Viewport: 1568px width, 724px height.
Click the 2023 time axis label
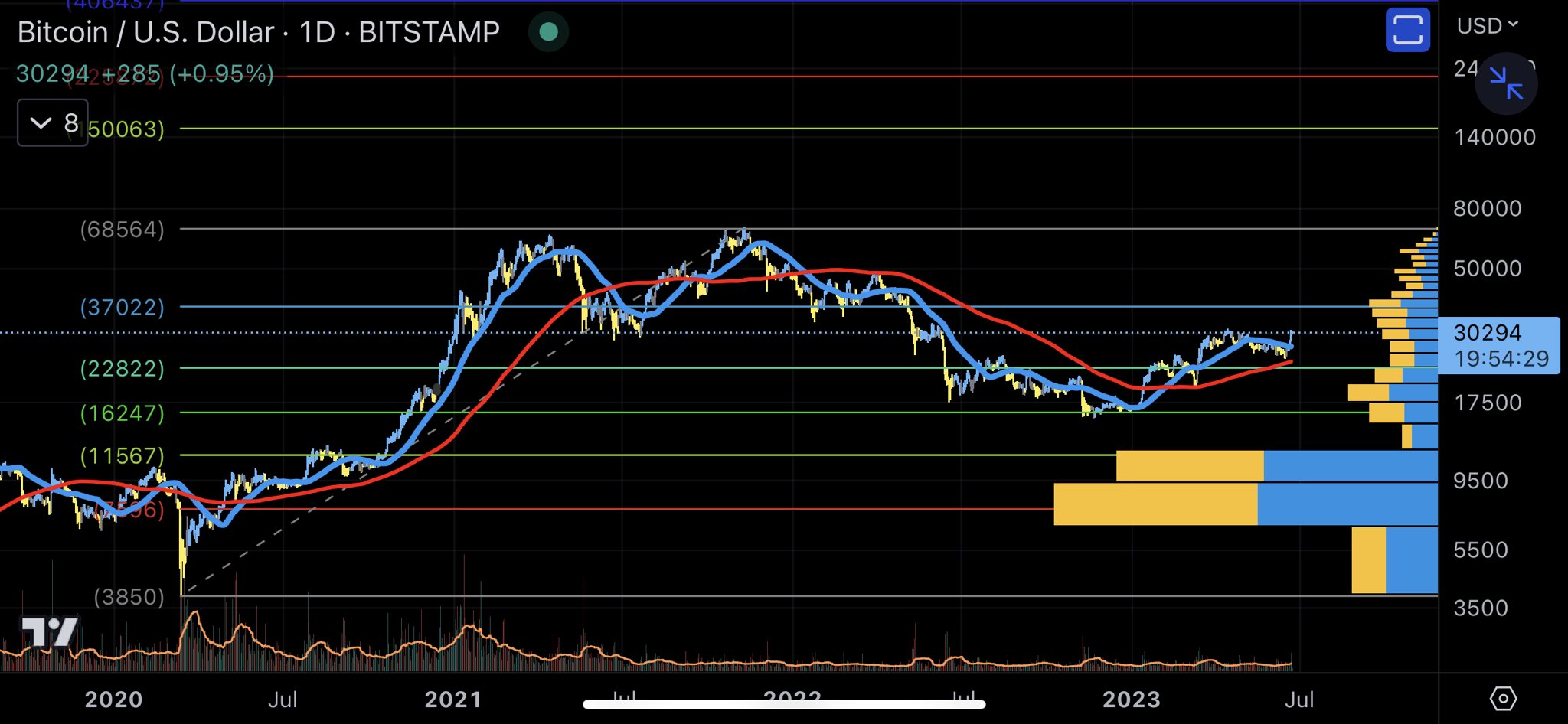pyautogui.click(x=1132, y=700)
